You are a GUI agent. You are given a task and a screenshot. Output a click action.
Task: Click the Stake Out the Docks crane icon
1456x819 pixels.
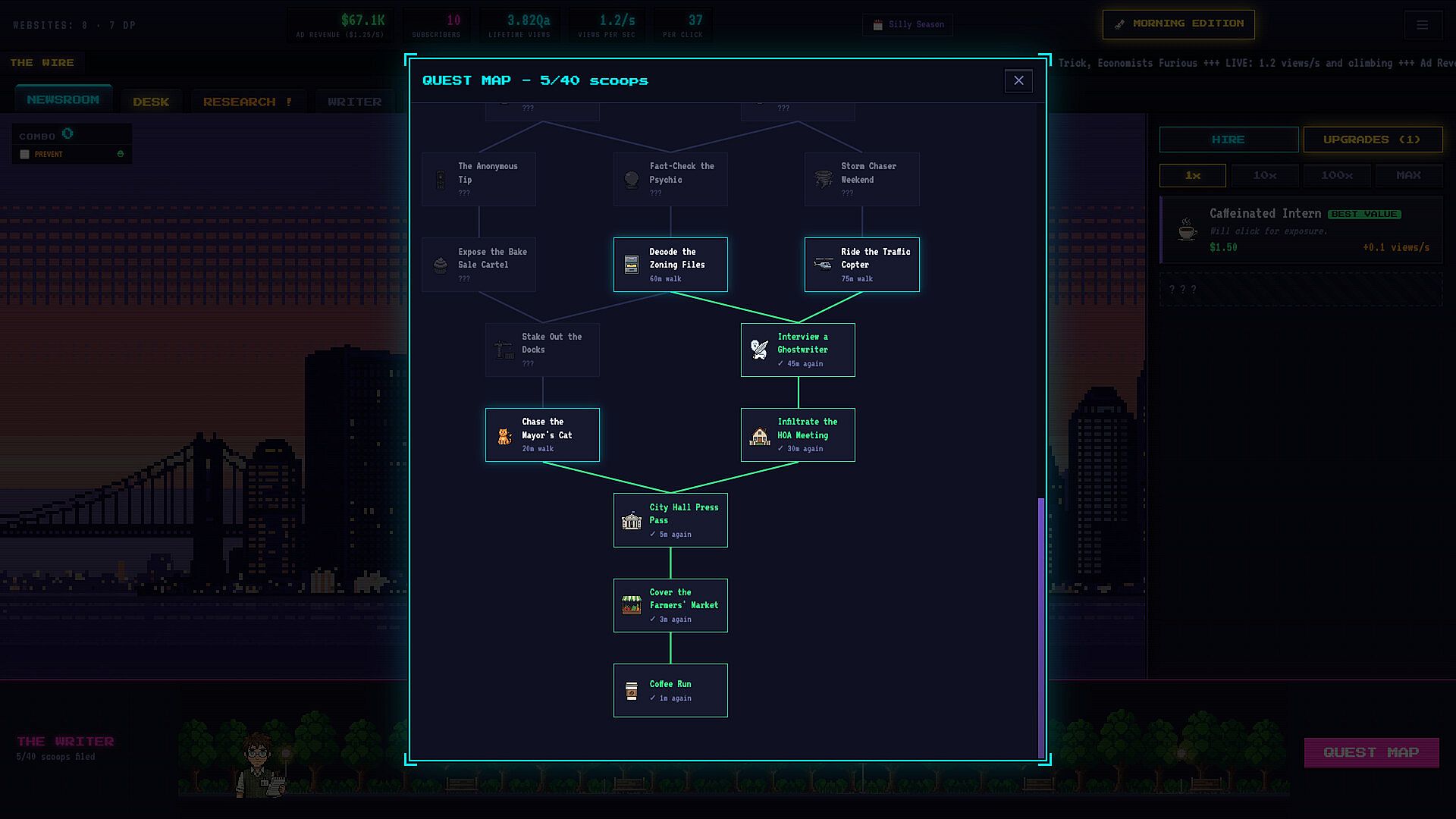pyautogui.click(x=504, y=350)
